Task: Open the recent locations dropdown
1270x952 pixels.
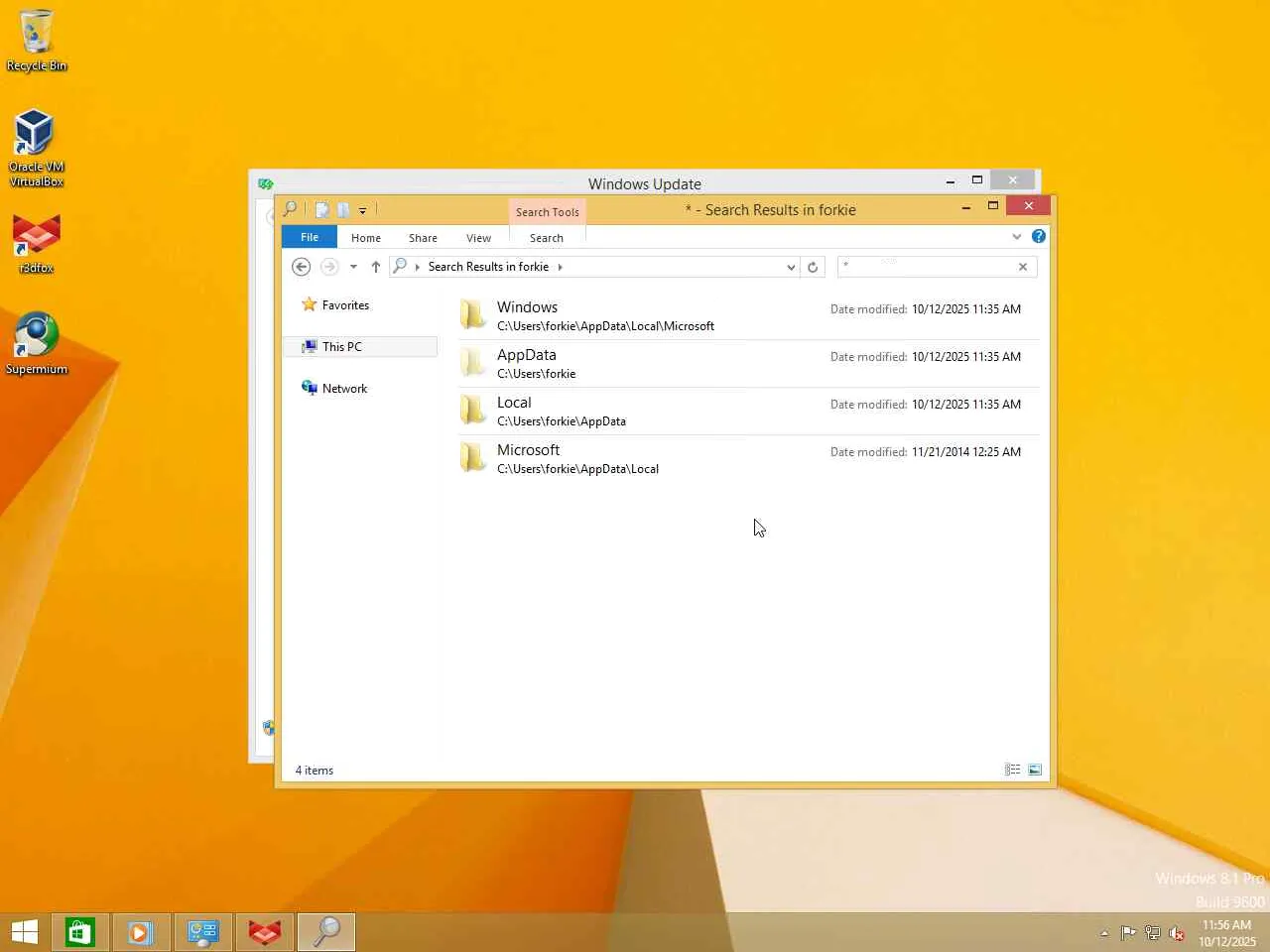Action: (353, 267)
